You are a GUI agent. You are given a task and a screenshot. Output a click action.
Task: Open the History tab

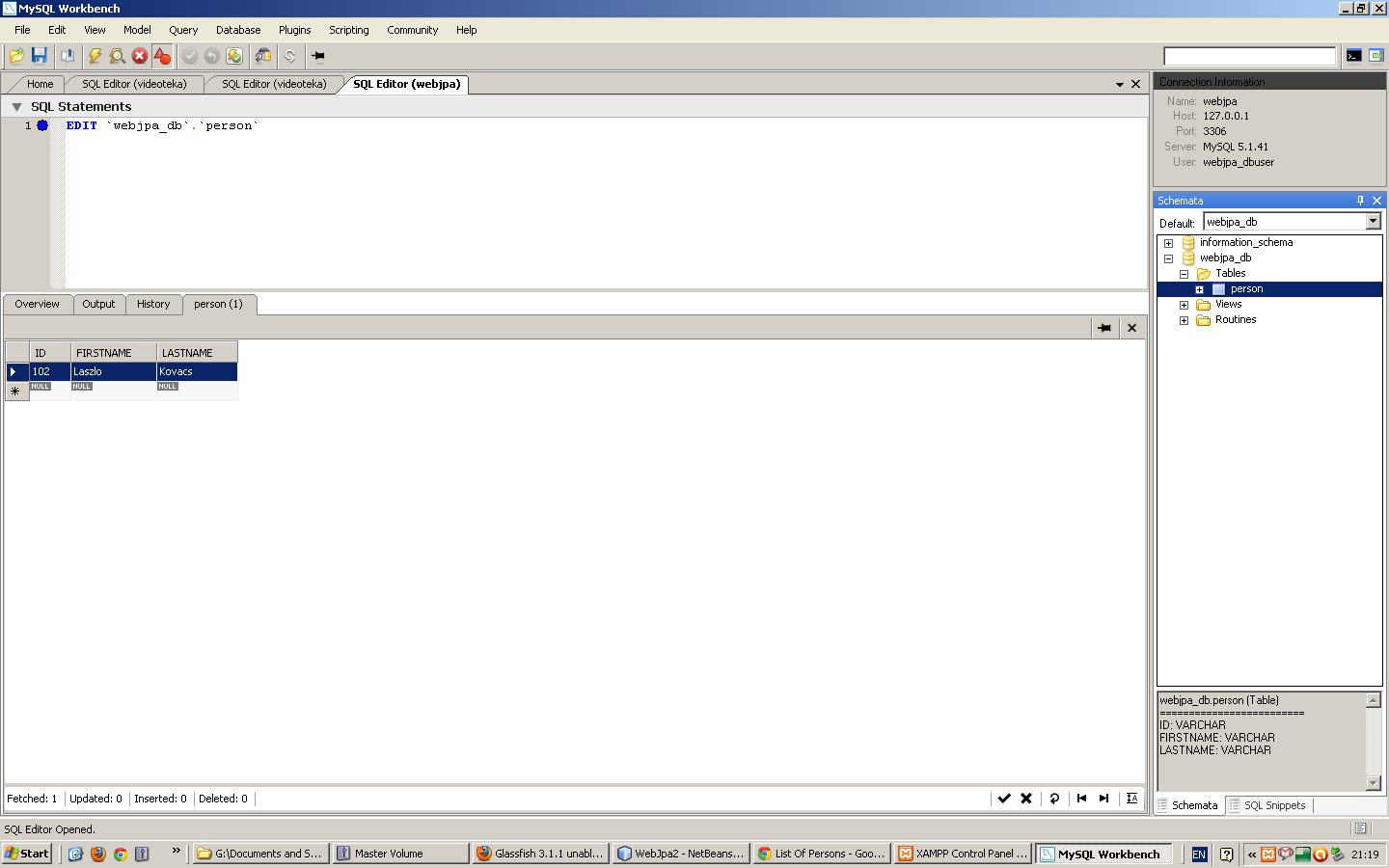point(153,304)
